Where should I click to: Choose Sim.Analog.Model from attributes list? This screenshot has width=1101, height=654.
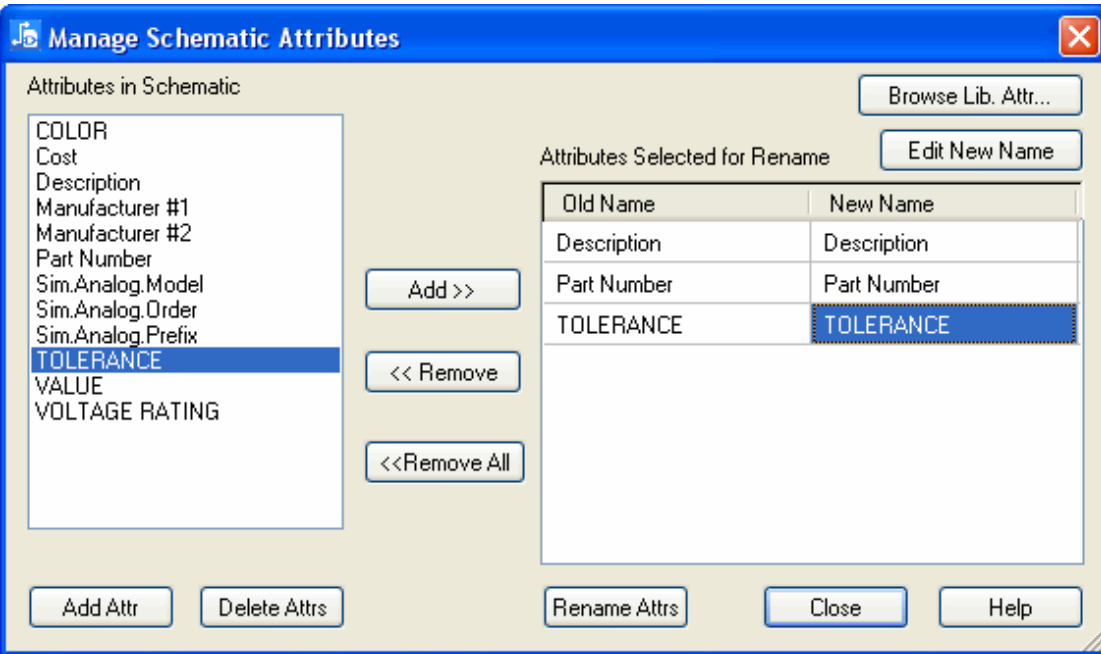tap(119, 284)
